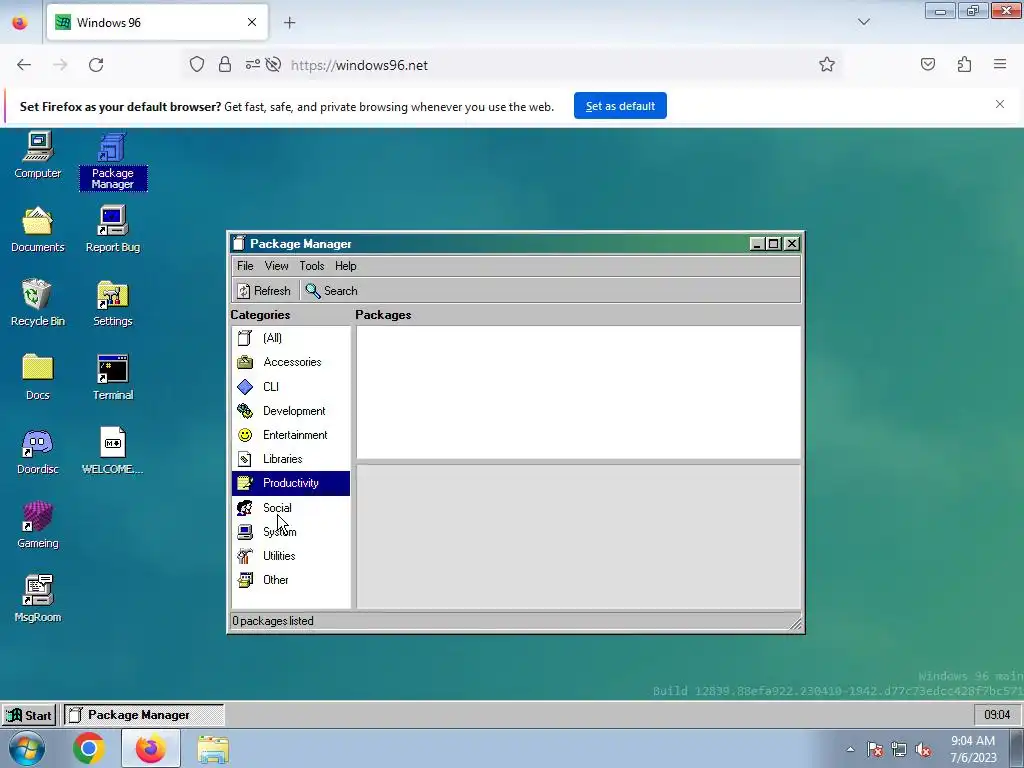Select the Other category
Viewport: 1024px width, 768px height.
tap(291, 580)
